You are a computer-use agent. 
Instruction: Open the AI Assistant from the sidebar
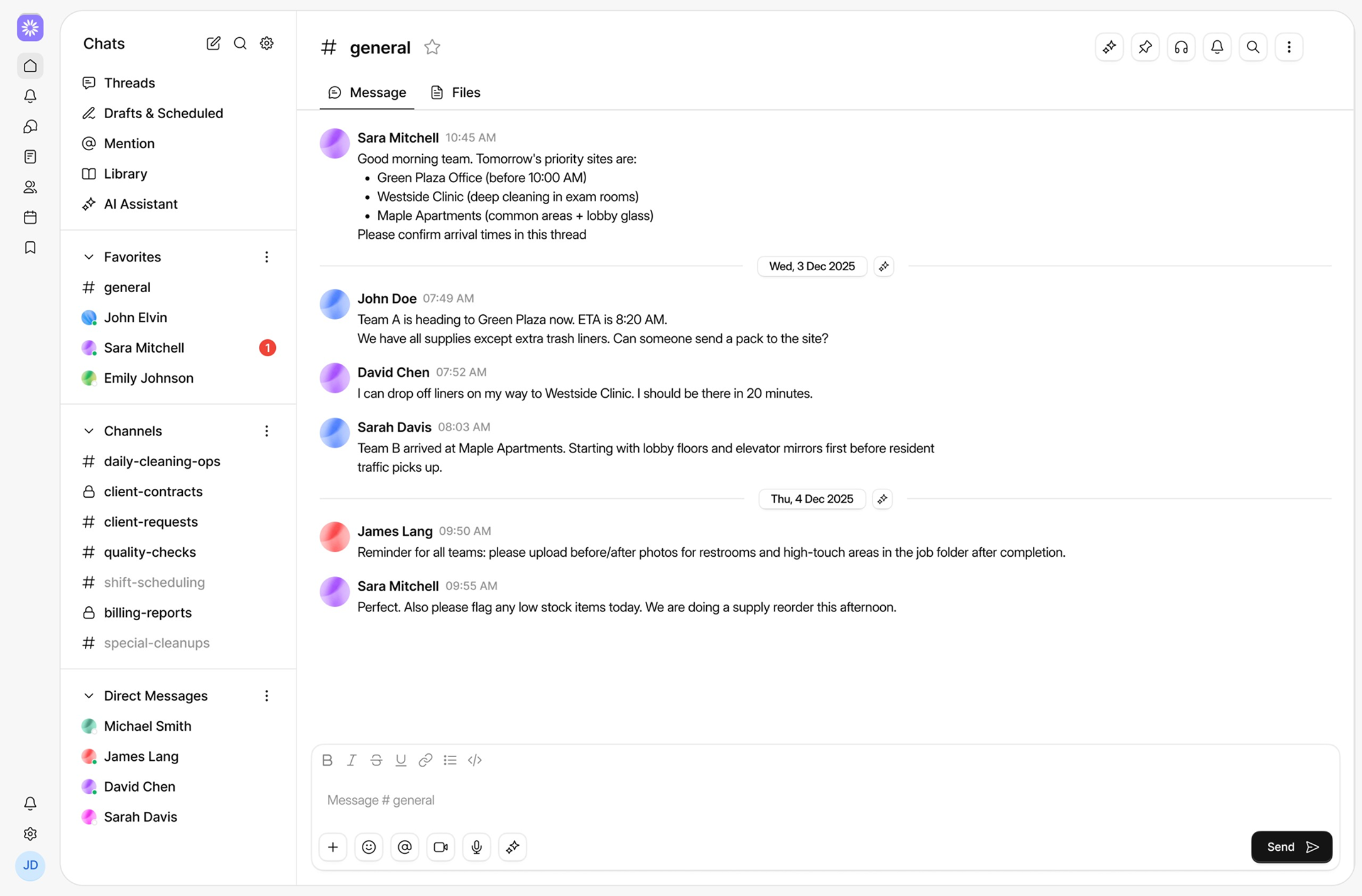point(139,204)
